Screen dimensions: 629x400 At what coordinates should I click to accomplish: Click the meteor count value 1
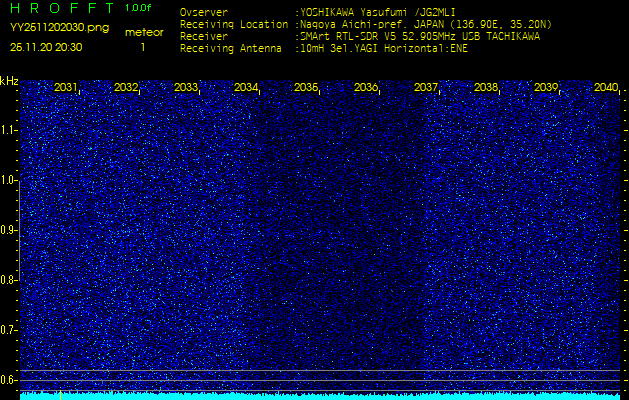[143, 47]
